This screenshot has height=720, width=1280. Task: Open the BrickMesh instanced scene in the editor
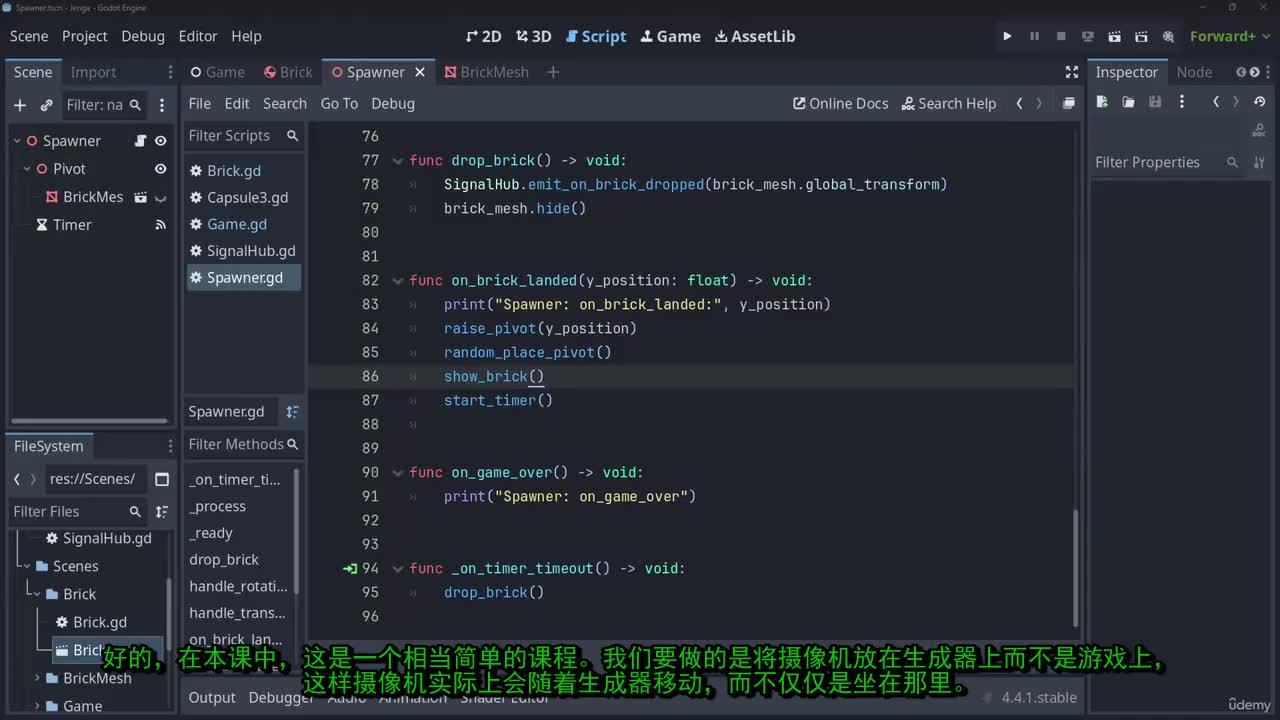coord(141,197)
